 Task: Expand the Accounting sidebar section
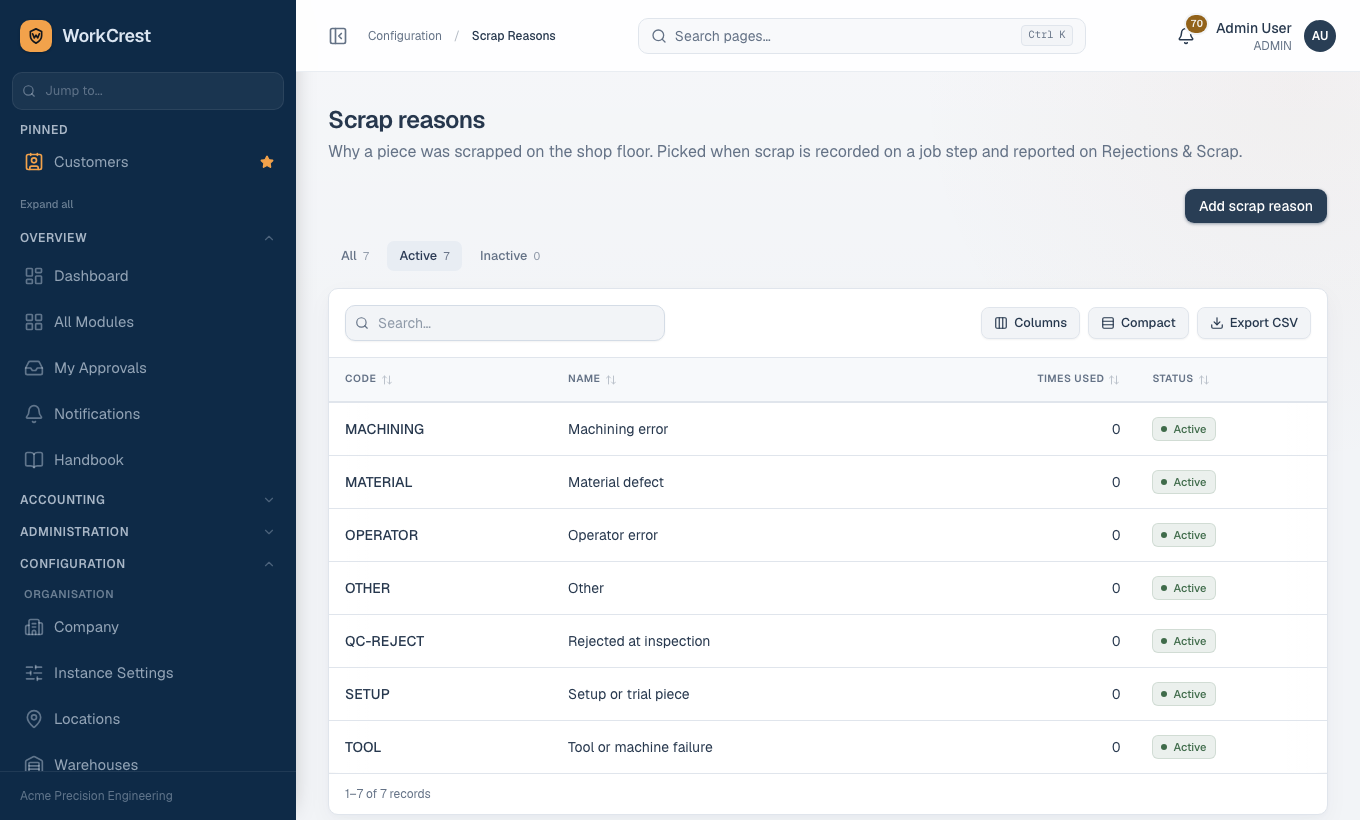(x=148, y=500)
